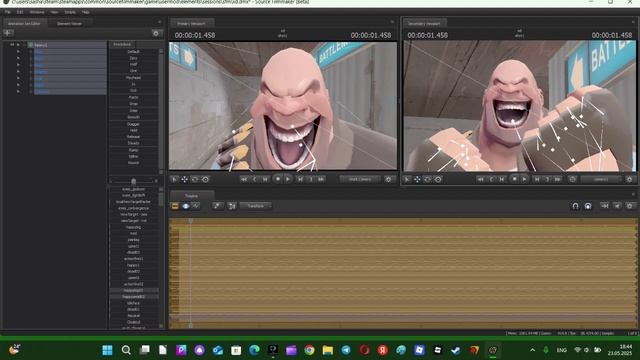Viewport: 640px width, 360px height.
Task: Click the add animation set plus button
Action: point(9,33)
